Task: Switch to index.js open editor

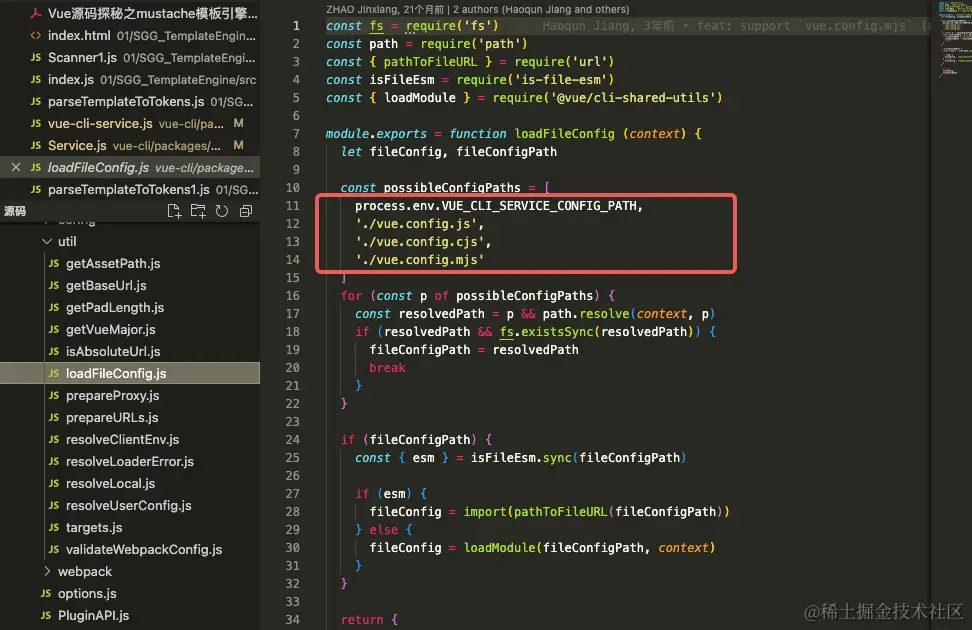Action: (130, 80)
